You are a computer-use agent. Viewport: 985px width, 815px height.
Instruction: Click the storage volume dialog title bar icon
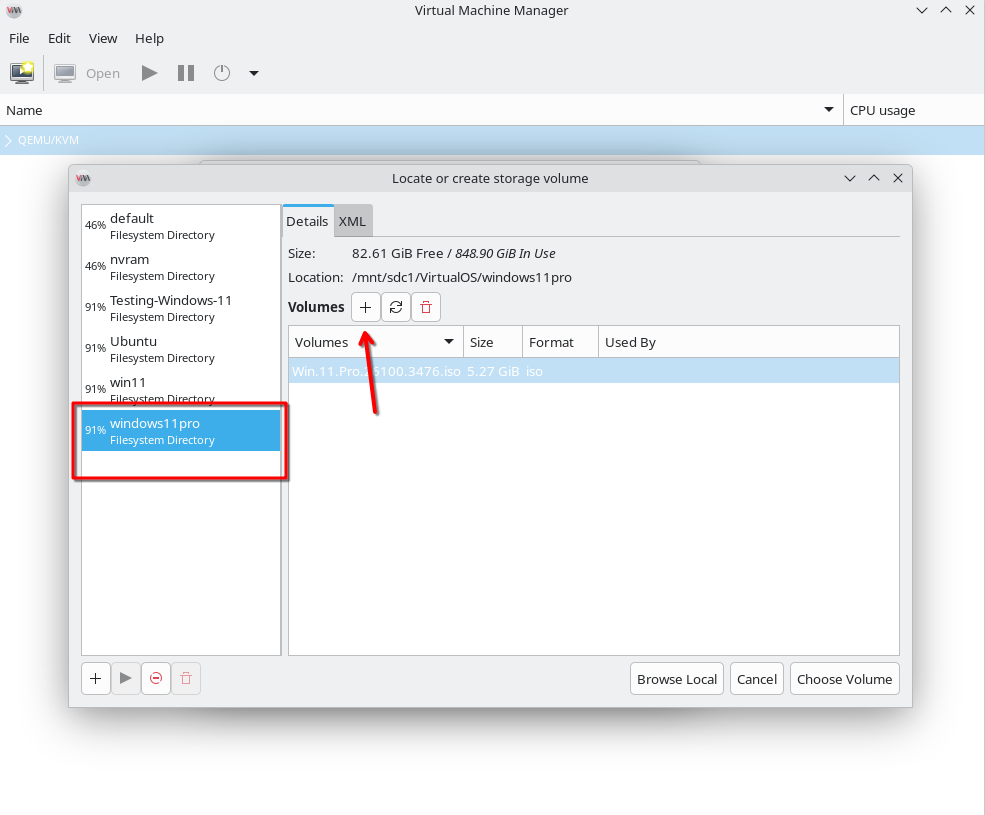point(83,178)
